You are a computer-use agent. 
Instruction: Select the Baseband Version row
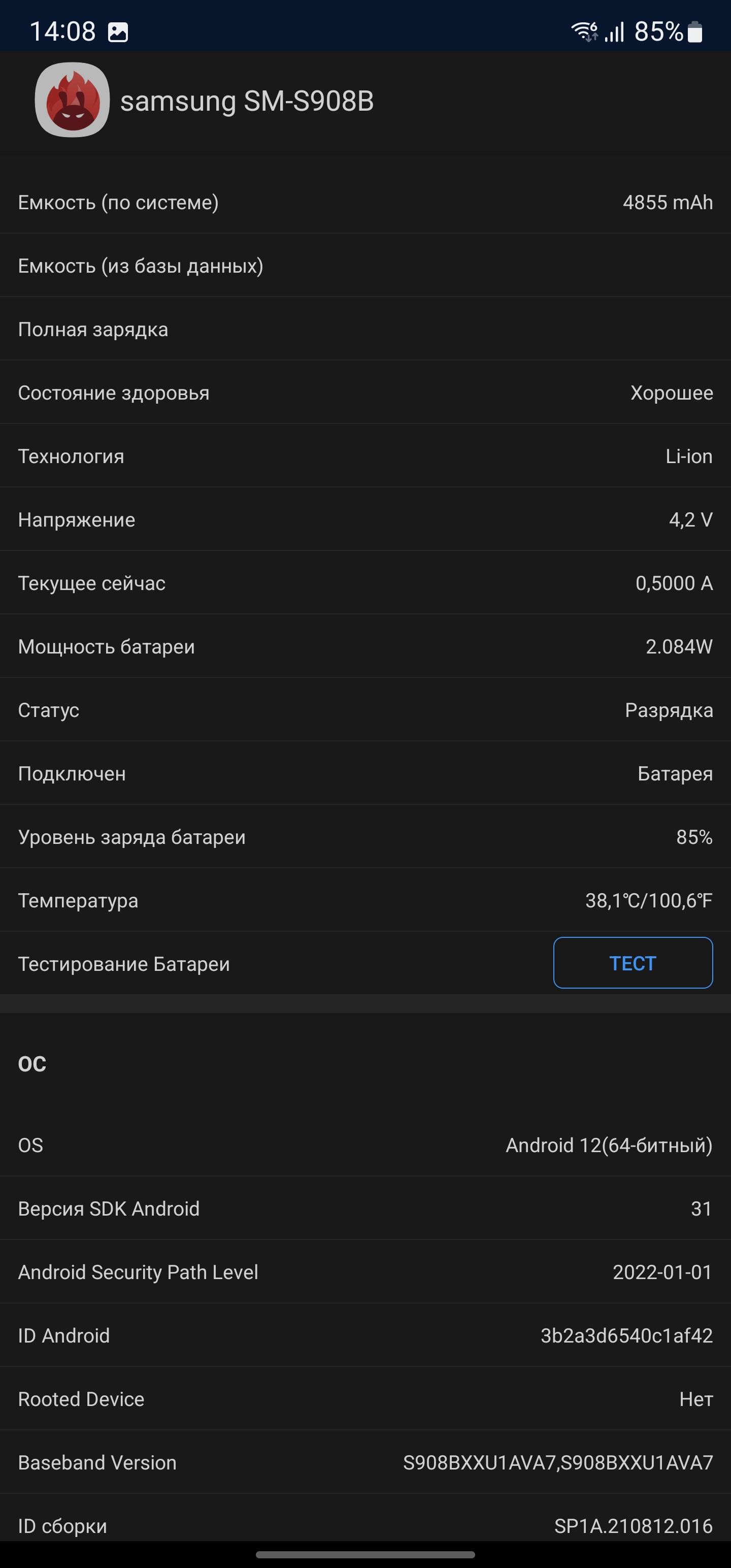click(x=365, y=1462)
